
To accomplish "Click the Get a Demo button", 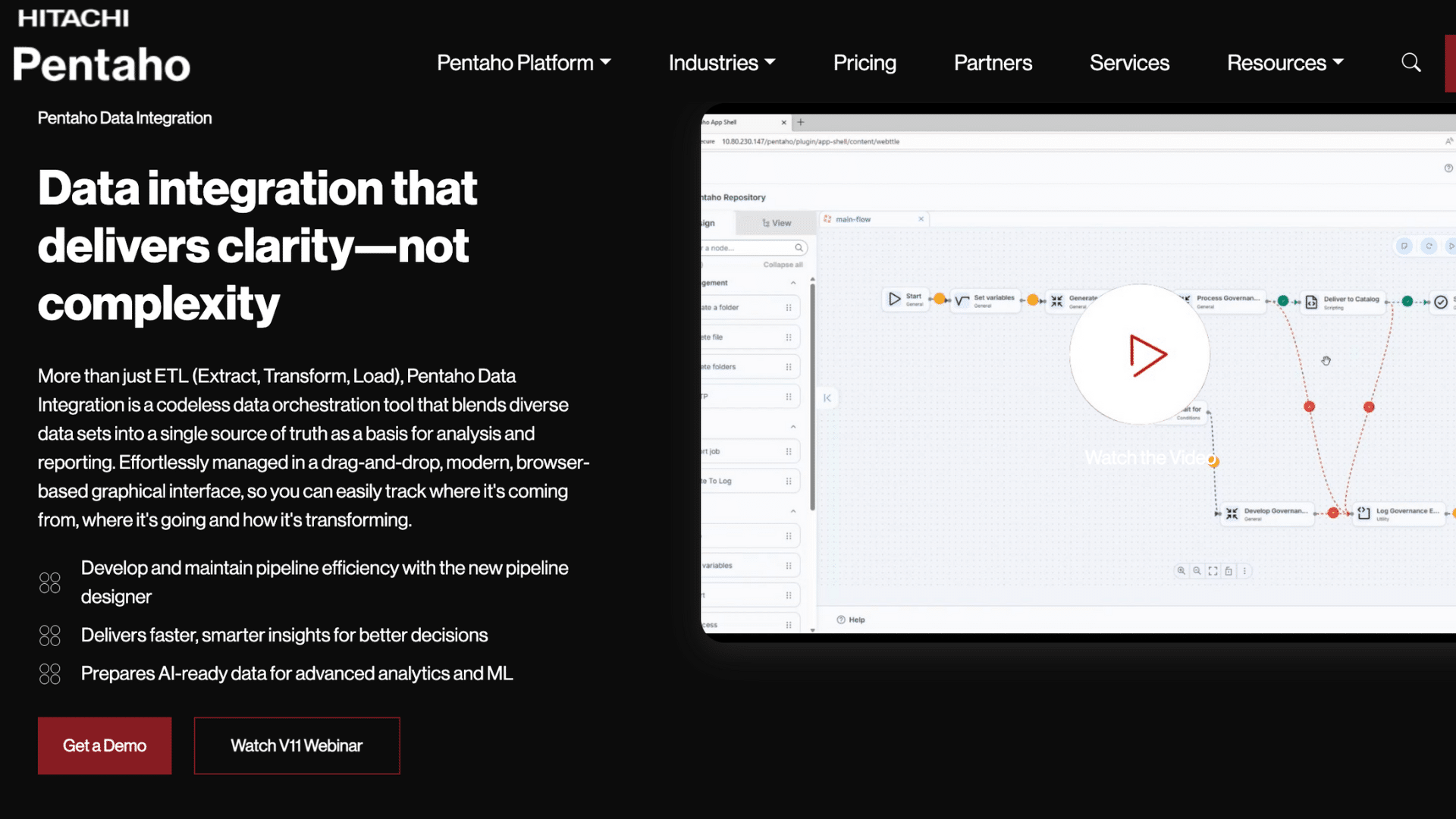I will [104, 745].
